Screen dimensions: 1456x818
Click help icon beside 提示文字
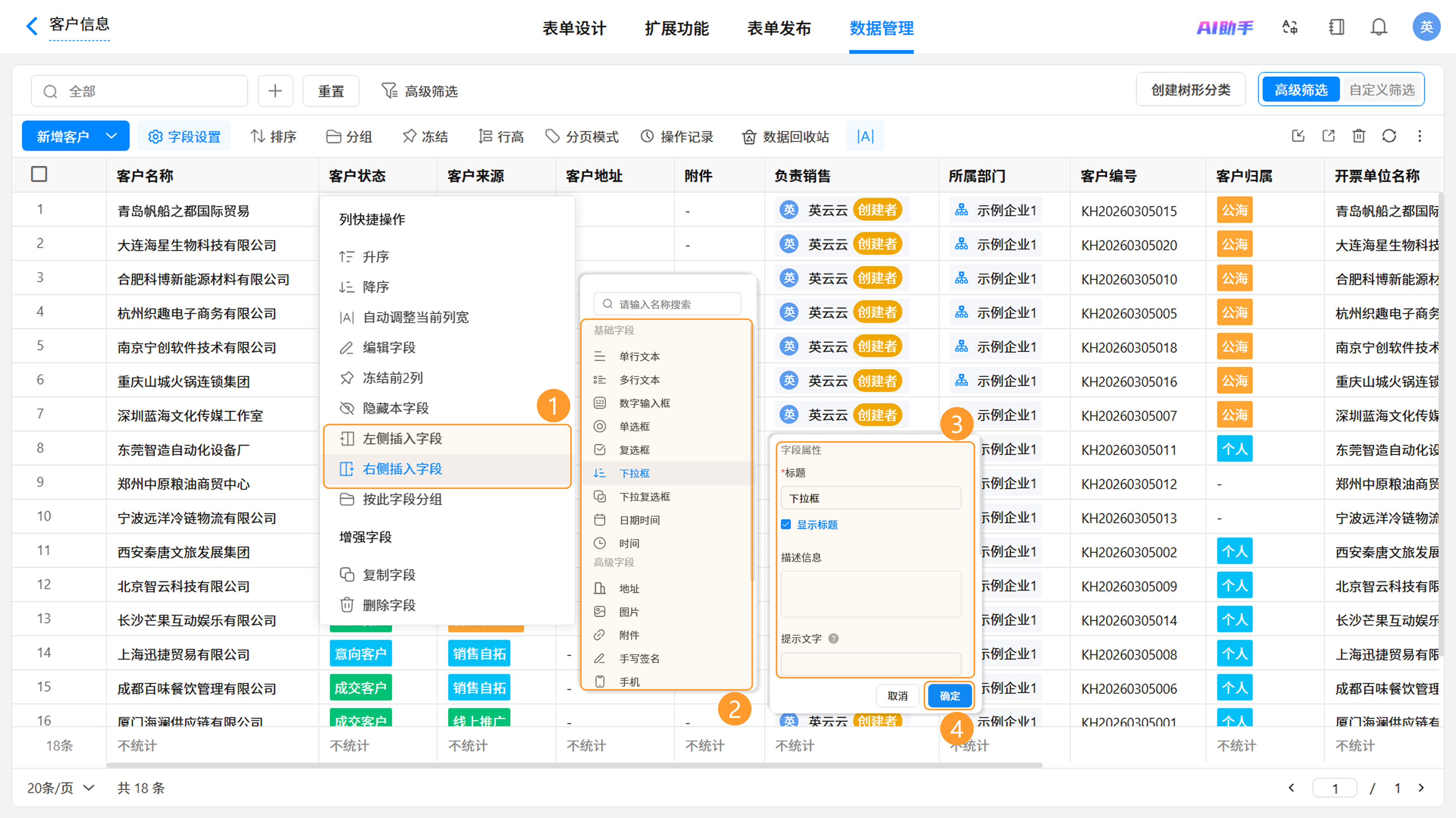[x=833, y=638]
